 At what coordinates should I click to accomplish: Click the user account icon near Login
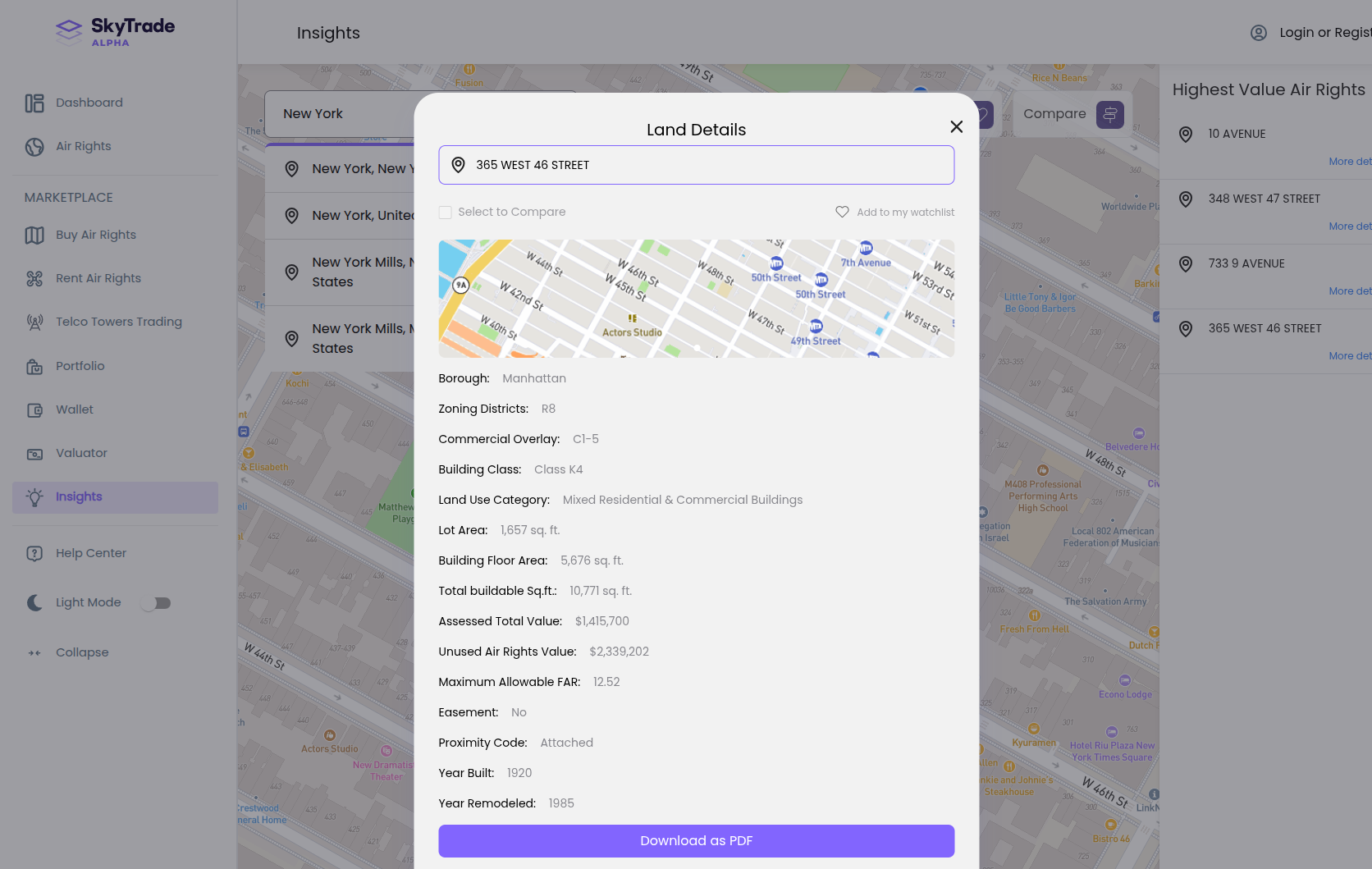(x=1258, y=33)
